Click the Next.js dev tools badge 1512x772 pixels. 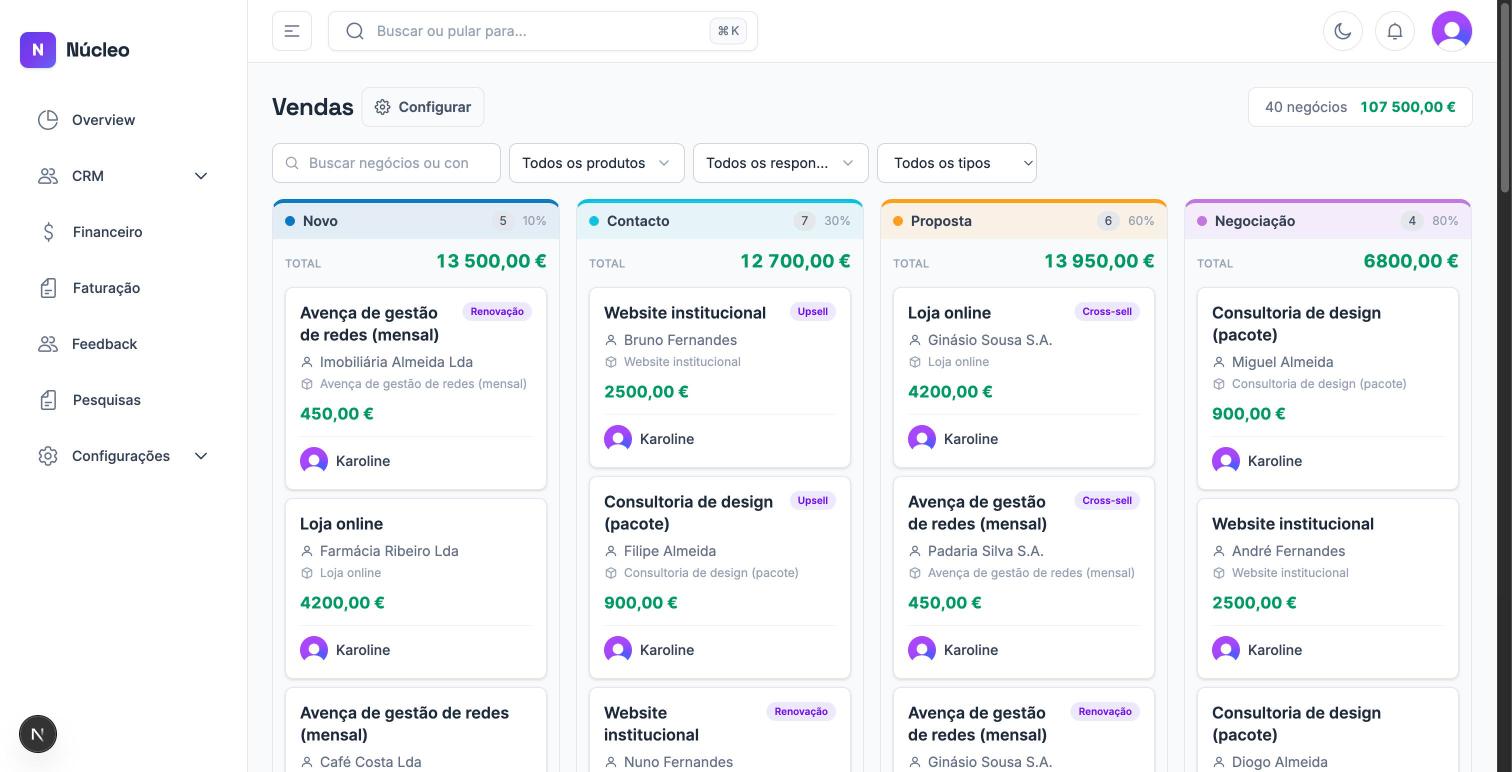(38, 734)
